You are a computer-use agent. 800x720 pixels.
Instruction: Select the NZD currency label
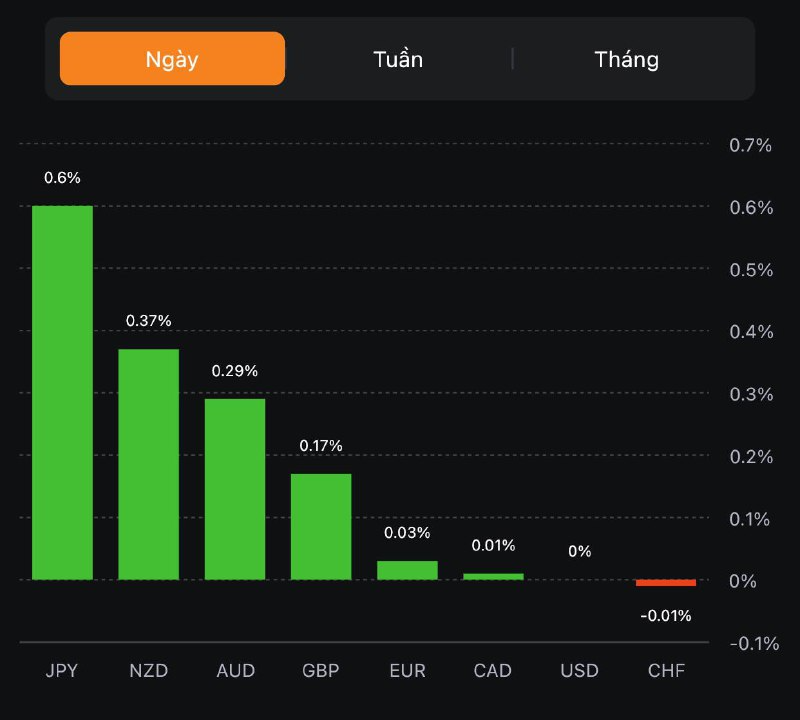[x=149, y=670]
